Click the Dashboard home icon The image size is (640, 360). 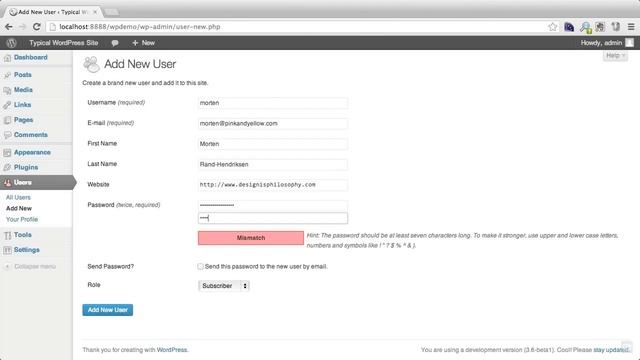pos(7,58)
